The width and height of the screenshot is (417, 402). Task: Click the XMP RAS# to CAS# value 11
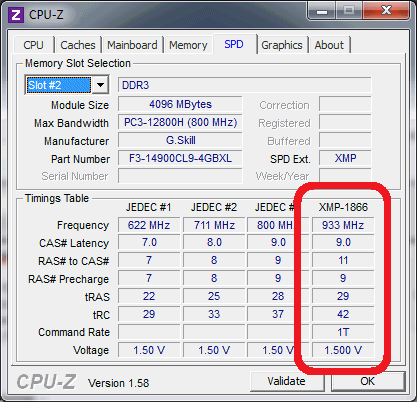[343, 260]
